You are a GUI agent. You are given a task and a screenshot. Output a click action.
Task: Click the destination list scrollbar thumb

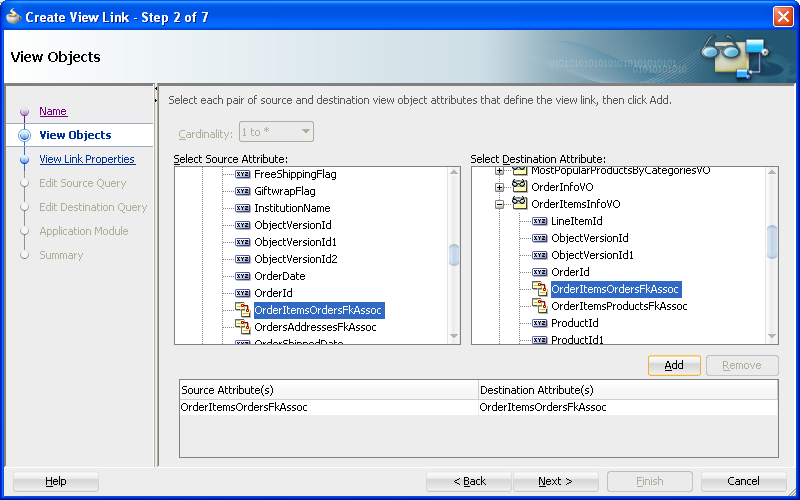[771, 241]
